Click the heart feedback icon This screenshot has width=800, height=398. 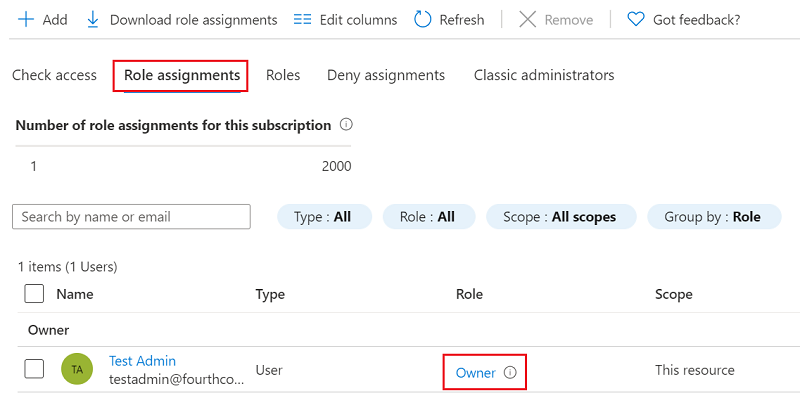coord(636,20)
